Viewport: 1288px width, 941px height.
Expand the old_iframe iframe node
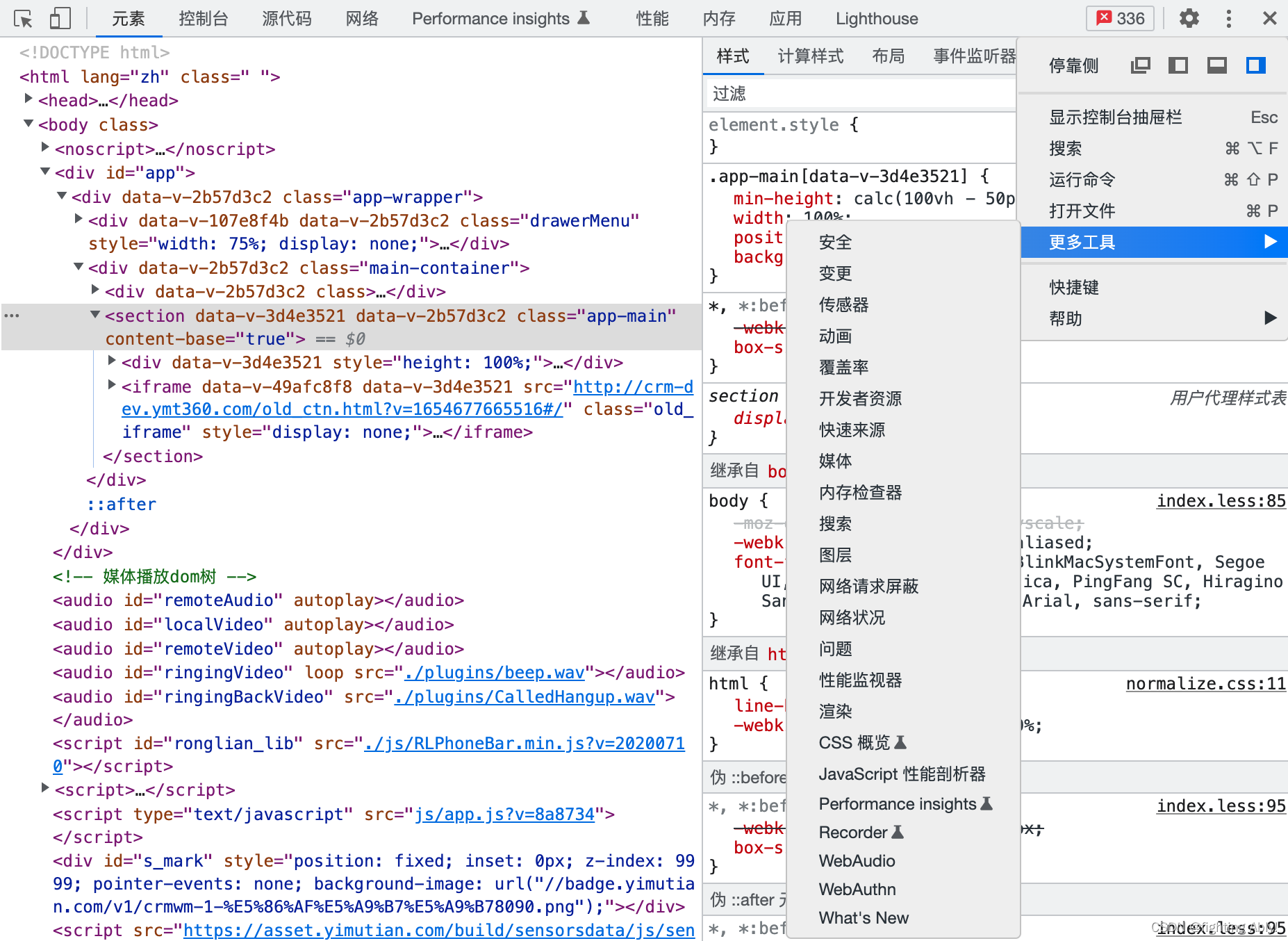[112, 384]
